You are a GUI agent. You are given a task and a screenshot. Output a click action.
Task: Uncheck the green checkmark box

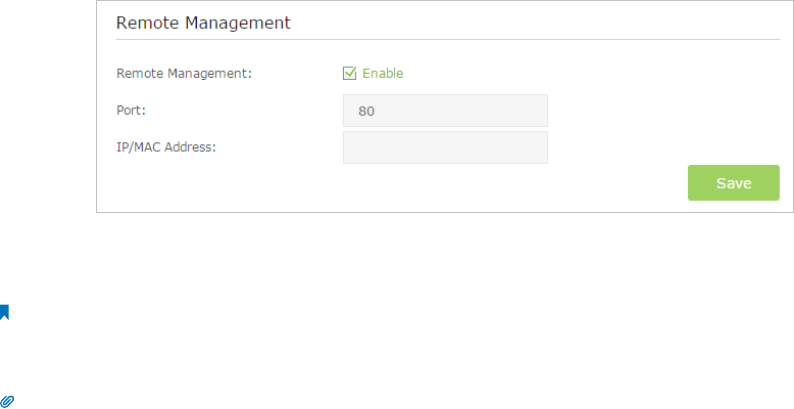coord(350,73)
